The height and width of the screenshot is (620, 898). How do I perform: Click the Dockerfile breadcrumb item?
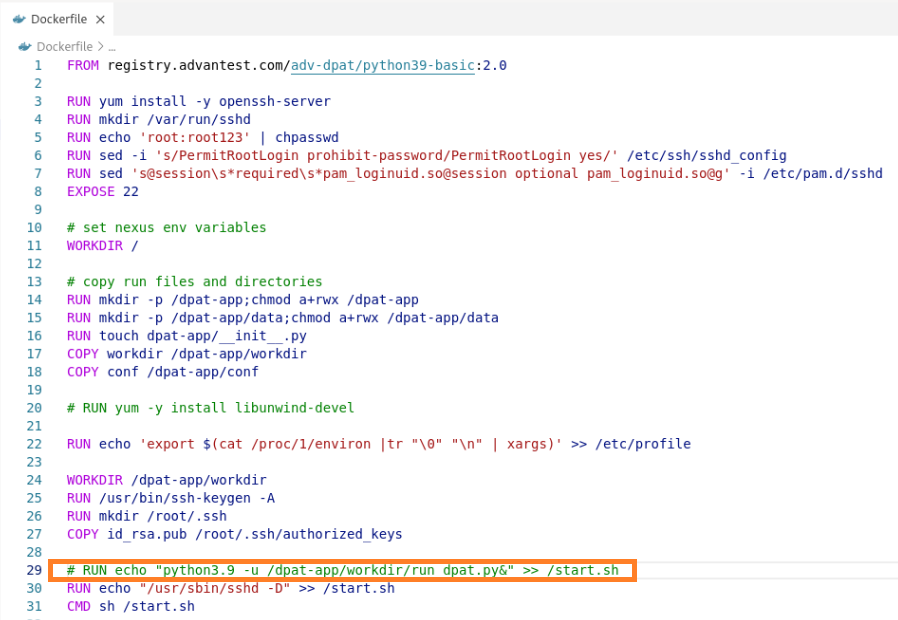pyautogui.click(x=64, y=46)
